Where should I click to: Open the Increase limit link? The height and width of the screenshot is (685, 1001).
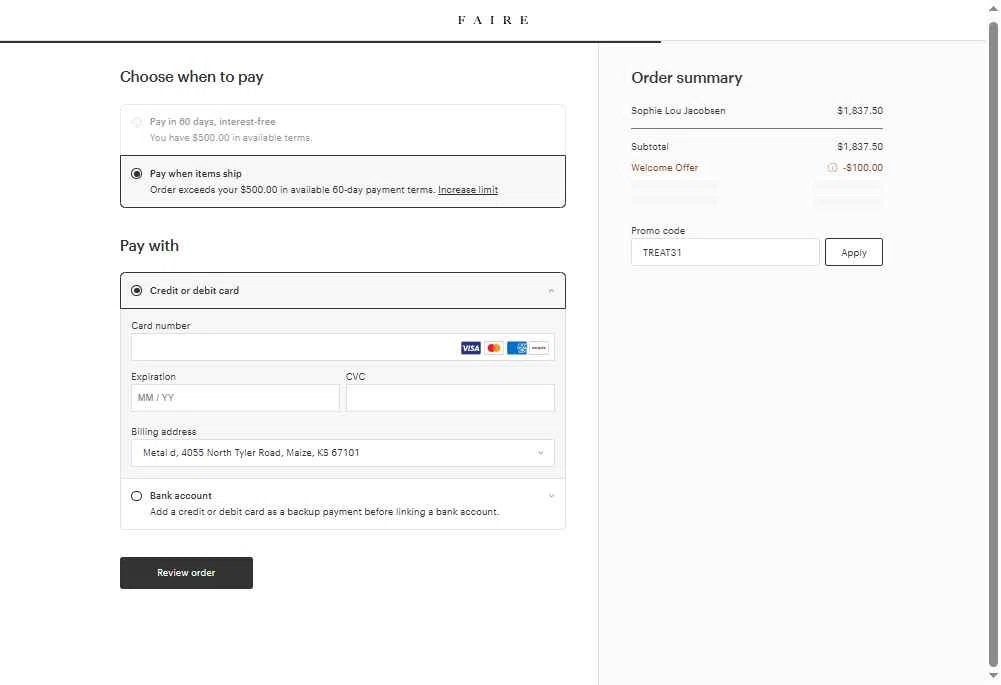tap(468, 190)
